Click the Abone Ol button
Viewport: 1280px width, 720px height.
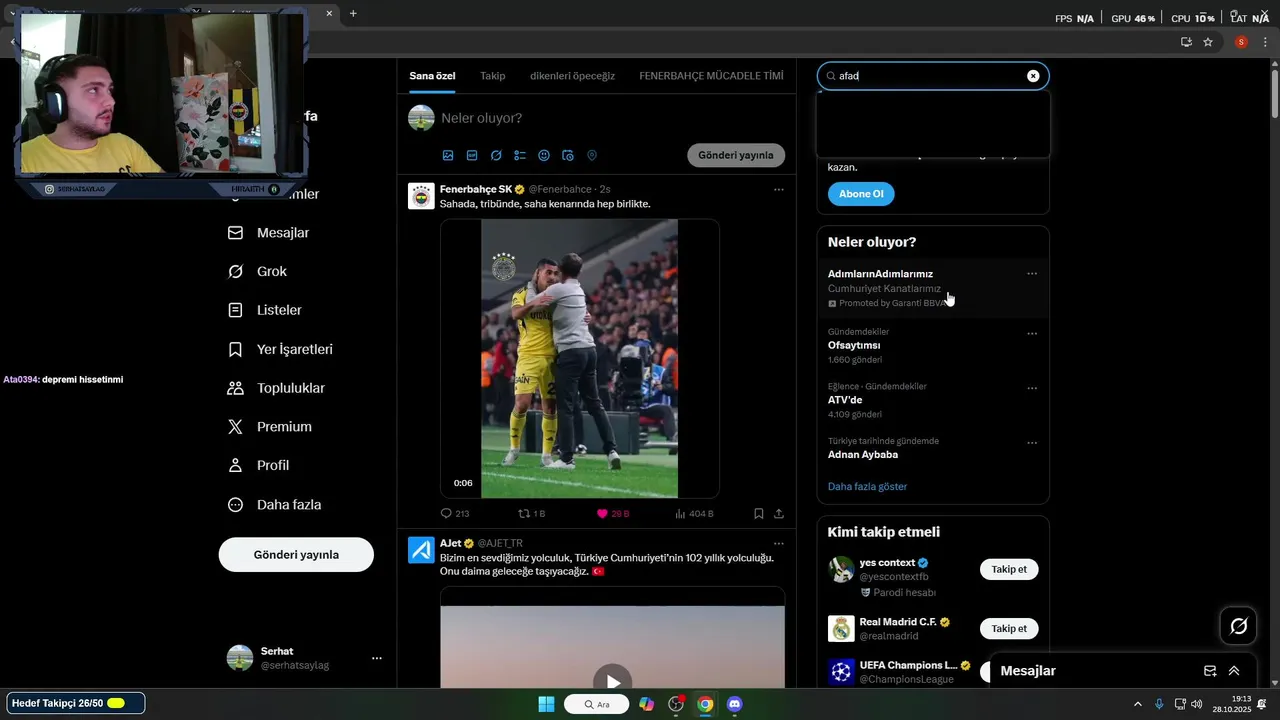click(861, 194)
